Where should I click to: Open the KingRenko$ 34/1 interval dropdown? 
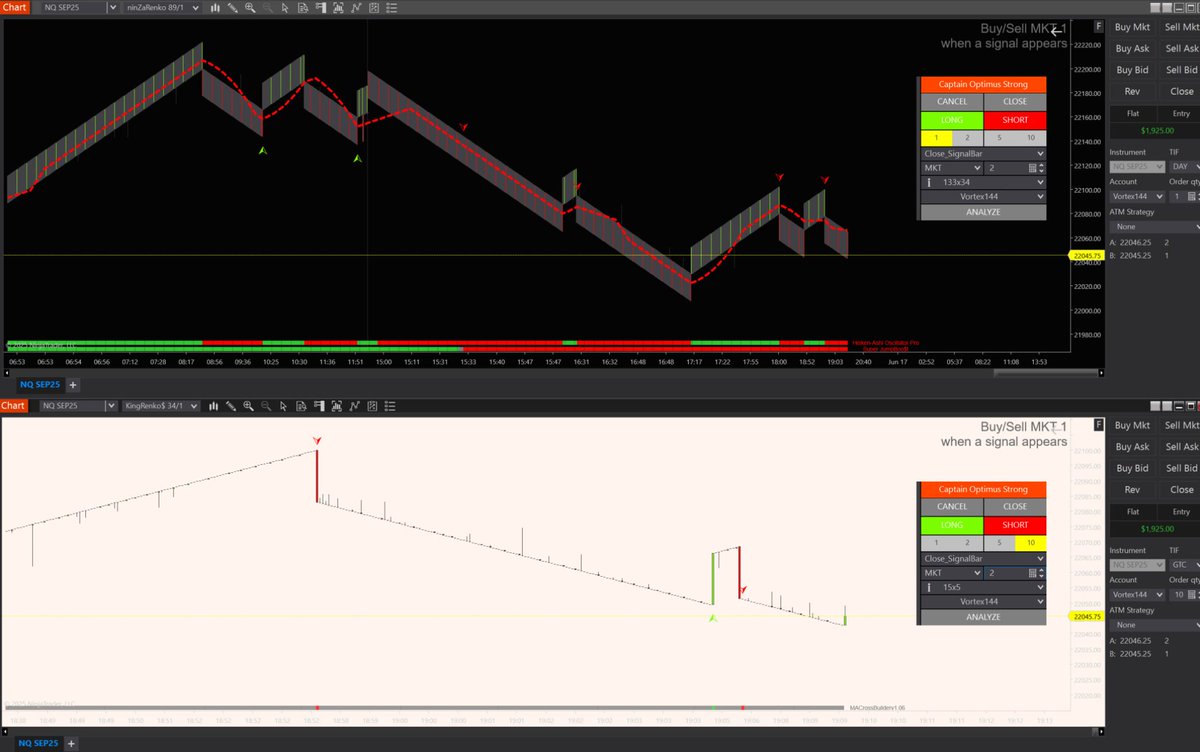[x=159, y=406]
